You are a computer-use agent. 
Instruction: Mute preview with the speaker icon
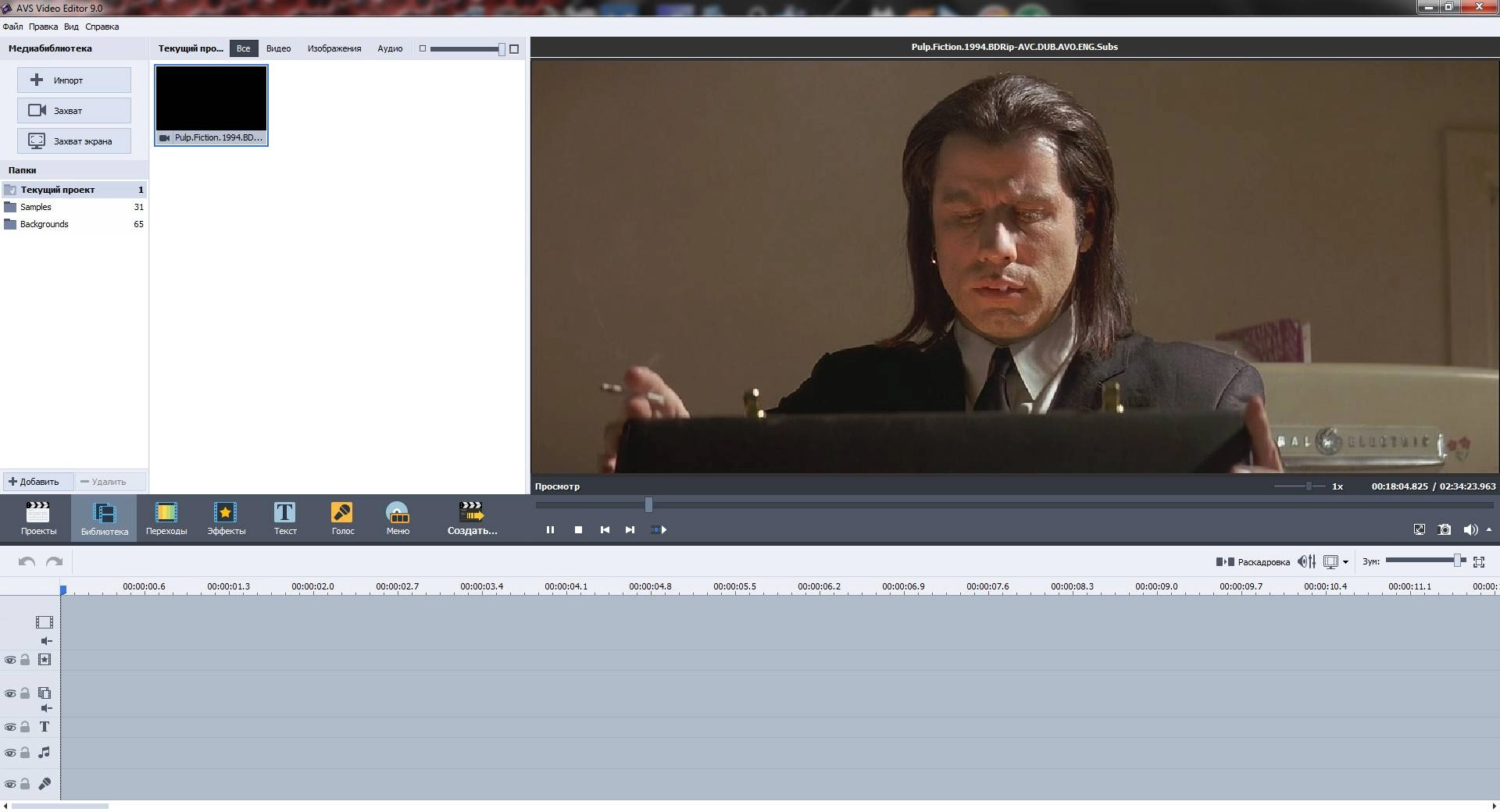(x=1470, y=529)
